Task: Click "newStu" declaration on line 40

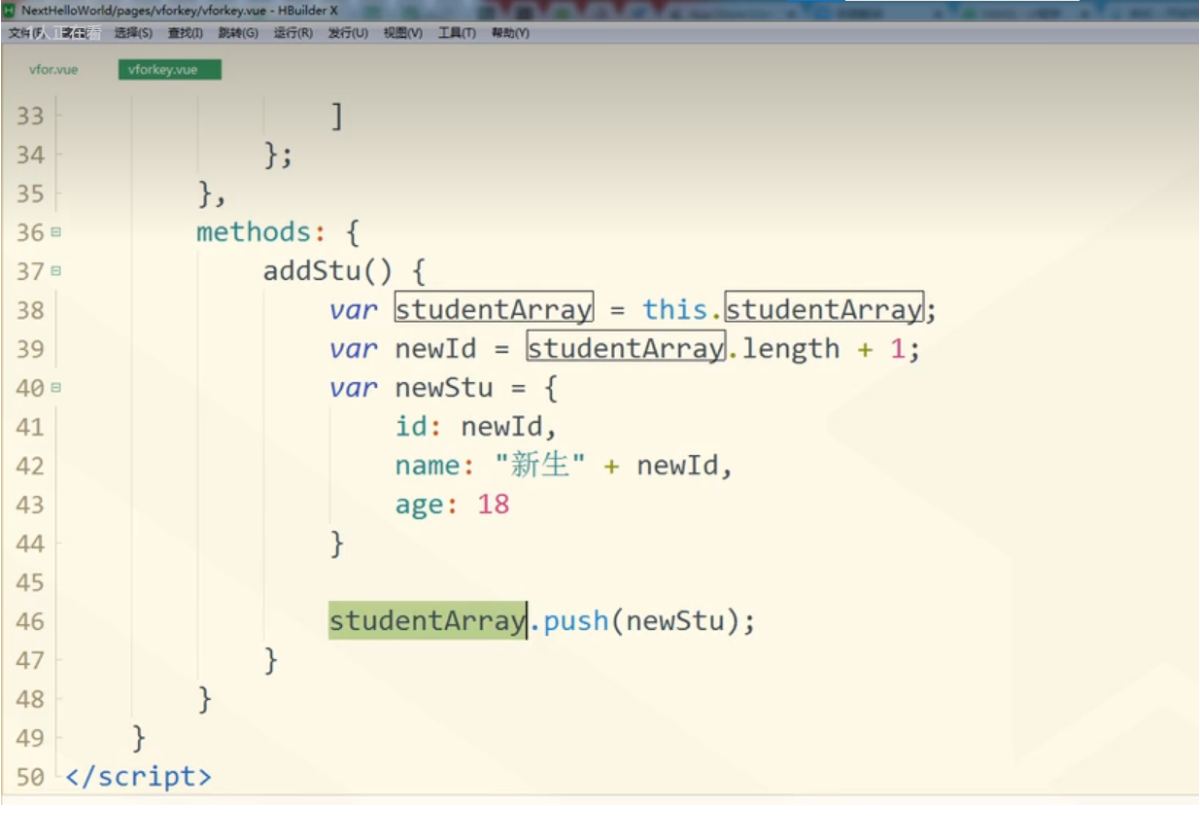Action: pyautogui.click(x=444, y=388)
